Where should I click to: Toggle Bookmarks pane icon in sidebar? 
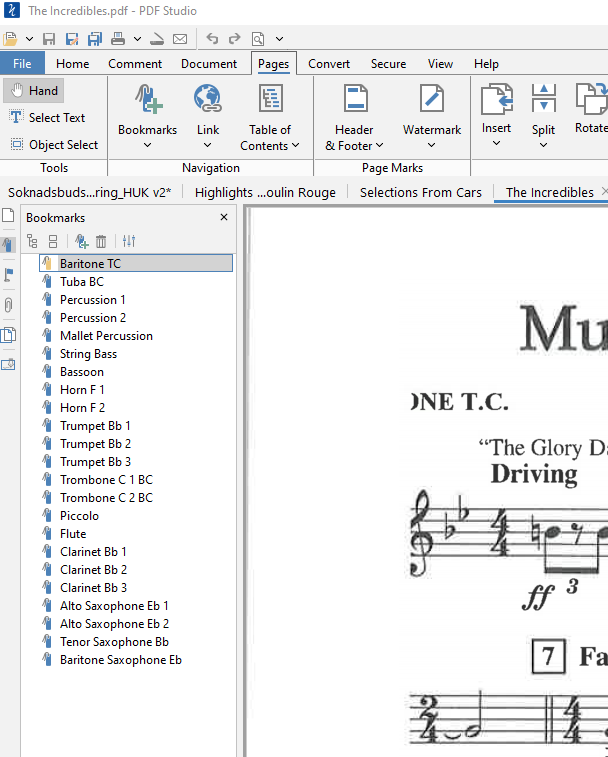[x=8, y=245]
